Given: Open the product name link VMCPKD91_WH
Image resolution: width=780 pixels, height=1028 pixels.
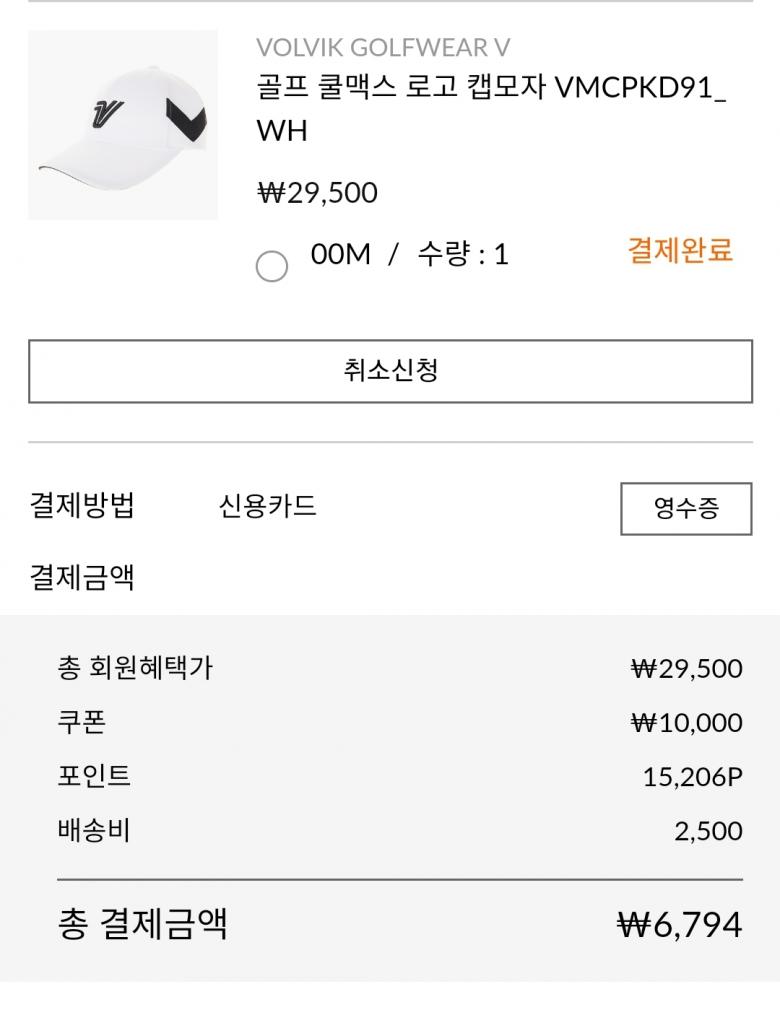Looking at the screenshot, I should click(491, 109).
